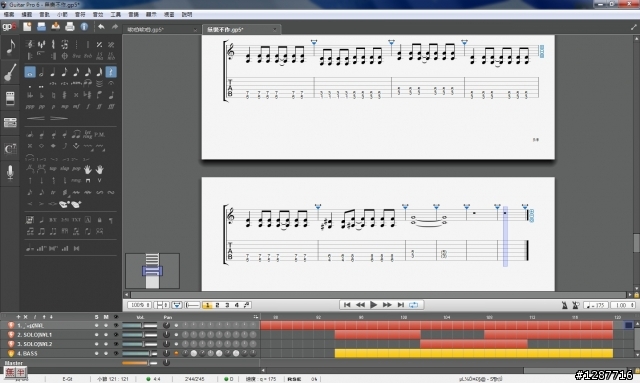The width and height of the screenshot is (640, 383).
Task: Select voice 2 for editing
Action: 217,305
